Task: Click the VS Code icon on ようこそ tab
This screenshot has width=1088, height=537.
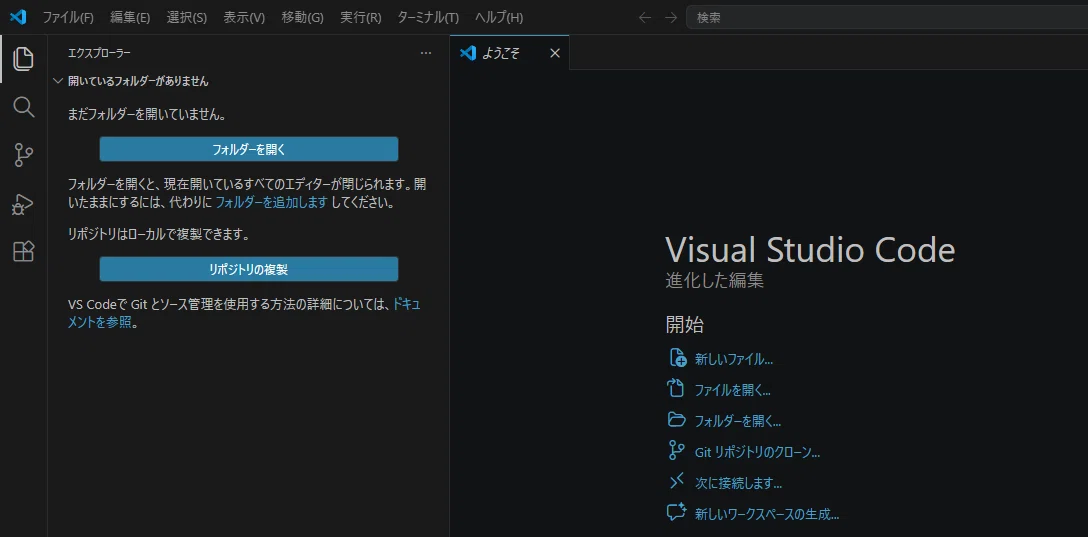Action: click(x=468, y=53)
